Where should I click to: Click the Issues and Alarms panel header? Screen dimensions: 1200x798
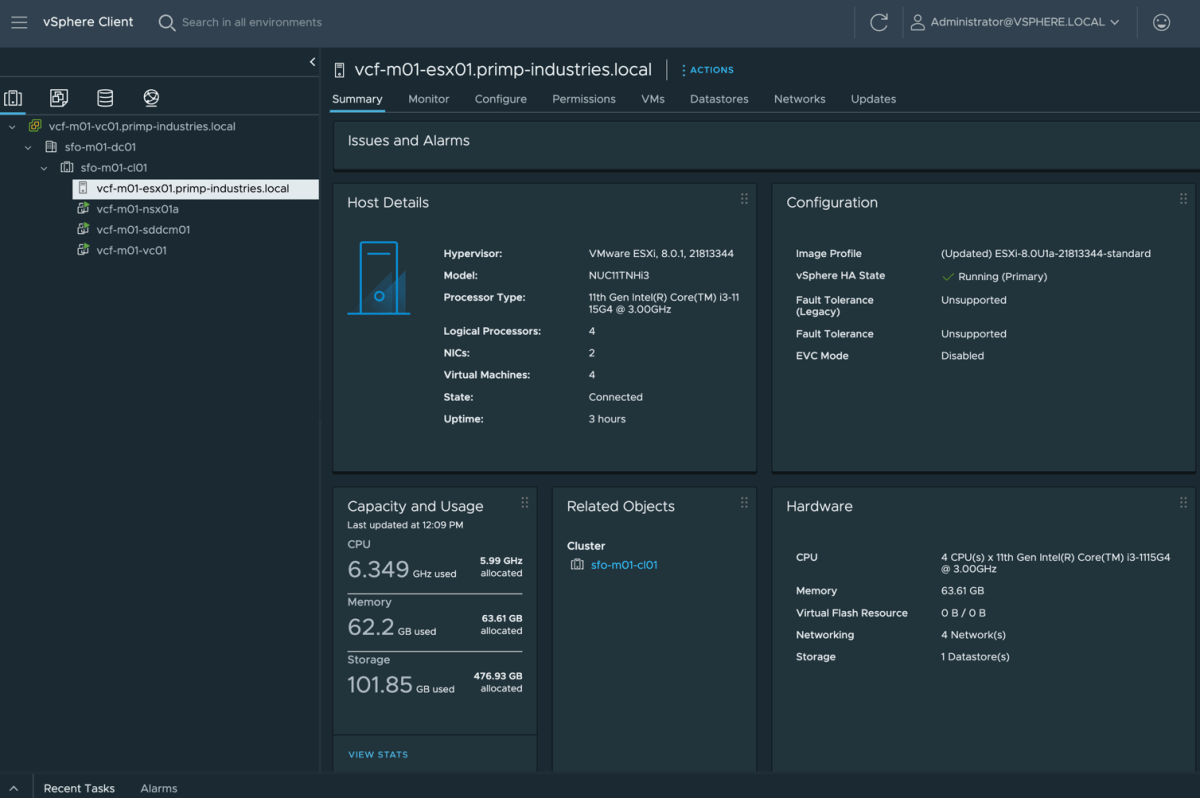408,141
